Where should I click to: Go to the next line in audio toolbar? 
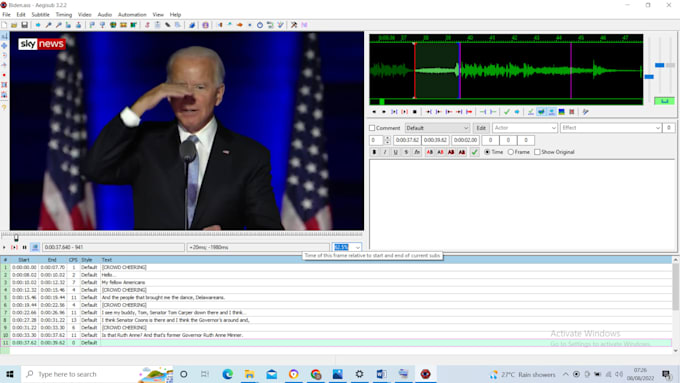pos(384,112)
